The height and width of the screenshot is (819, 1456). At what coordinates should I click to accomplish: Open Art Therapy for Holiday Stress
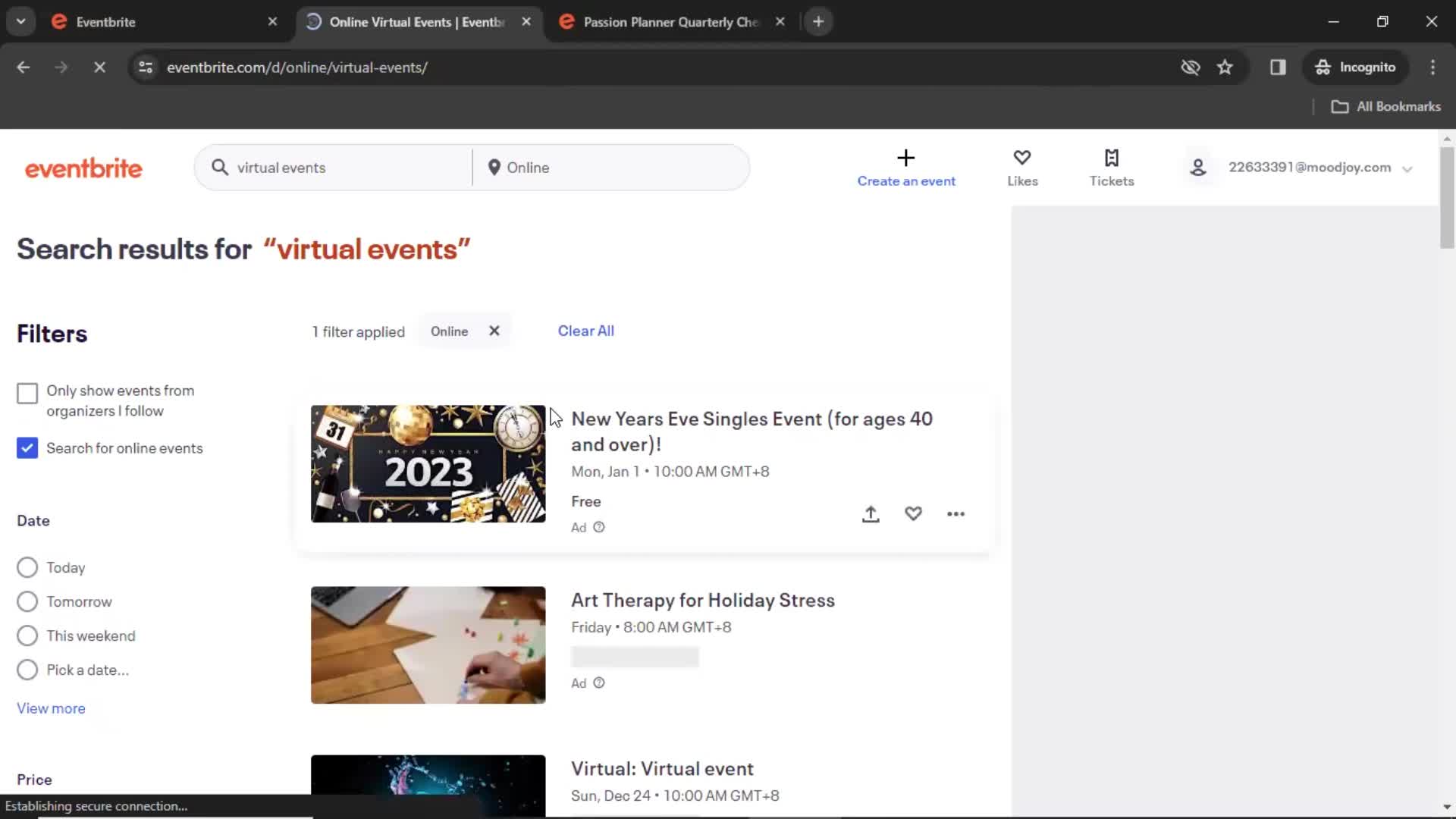pyautogui.click(x=703, y=601)
